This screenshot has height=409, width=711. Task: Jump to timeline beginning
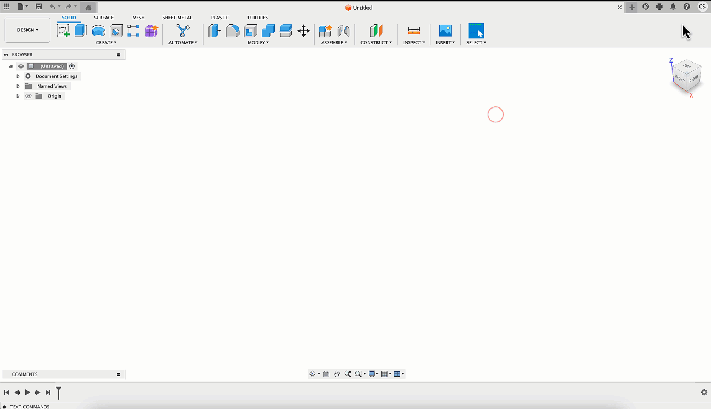(6, 392)
